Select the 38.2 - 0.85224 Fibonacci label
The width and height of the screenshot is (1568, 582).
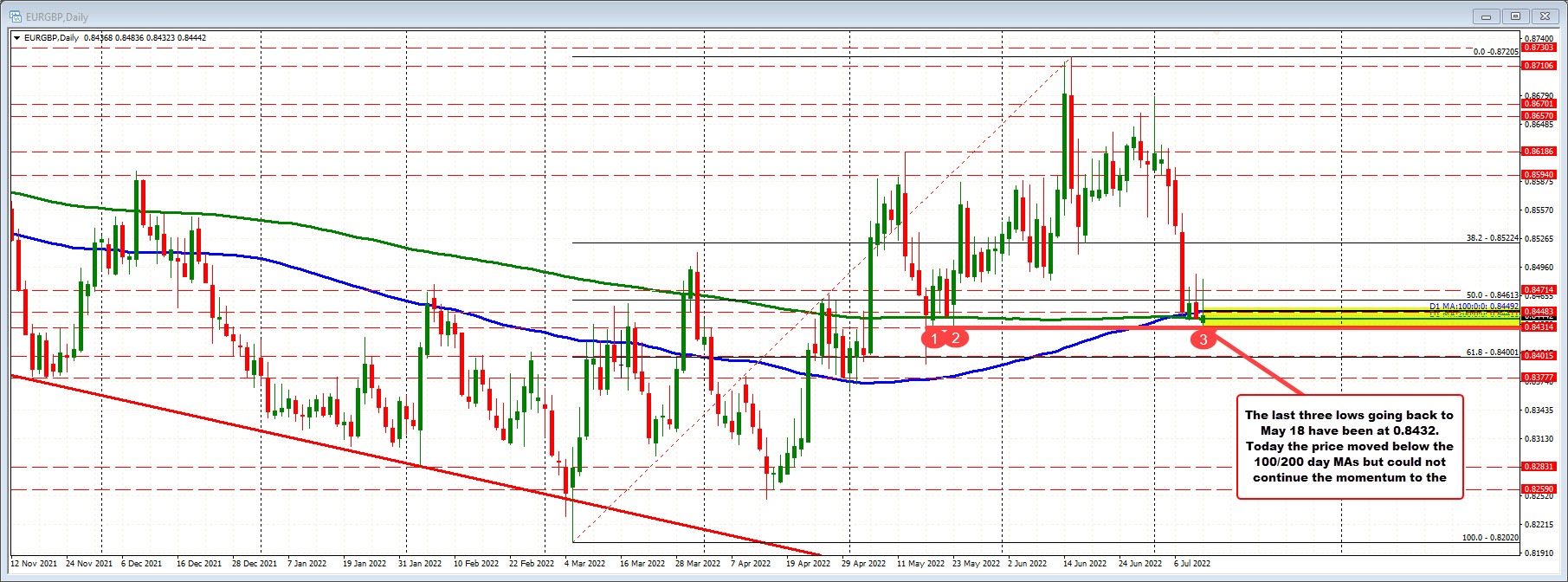(x=1492, y=238)
